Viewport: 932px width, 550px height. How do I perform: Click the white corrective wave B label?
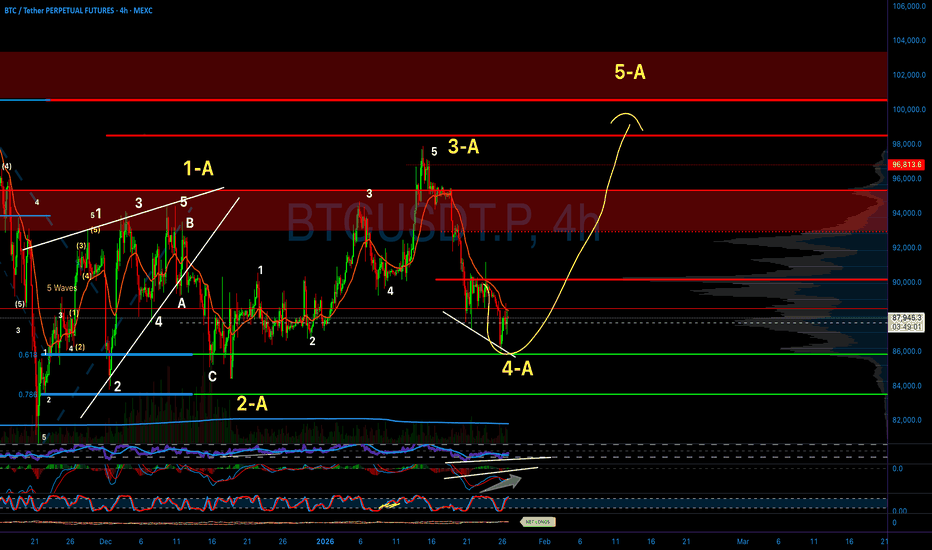point(190,223)
